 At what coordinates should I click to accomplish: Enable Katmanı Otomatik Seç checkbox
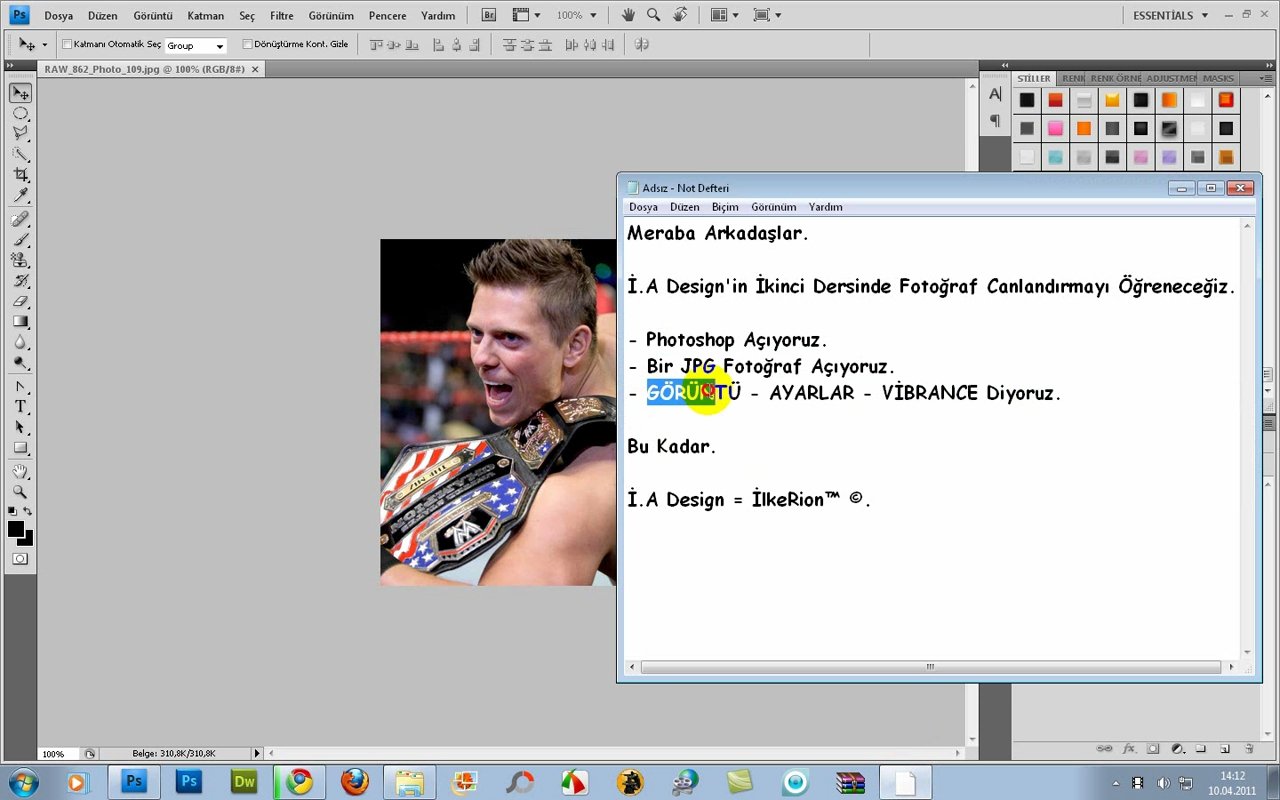(67, 45)
